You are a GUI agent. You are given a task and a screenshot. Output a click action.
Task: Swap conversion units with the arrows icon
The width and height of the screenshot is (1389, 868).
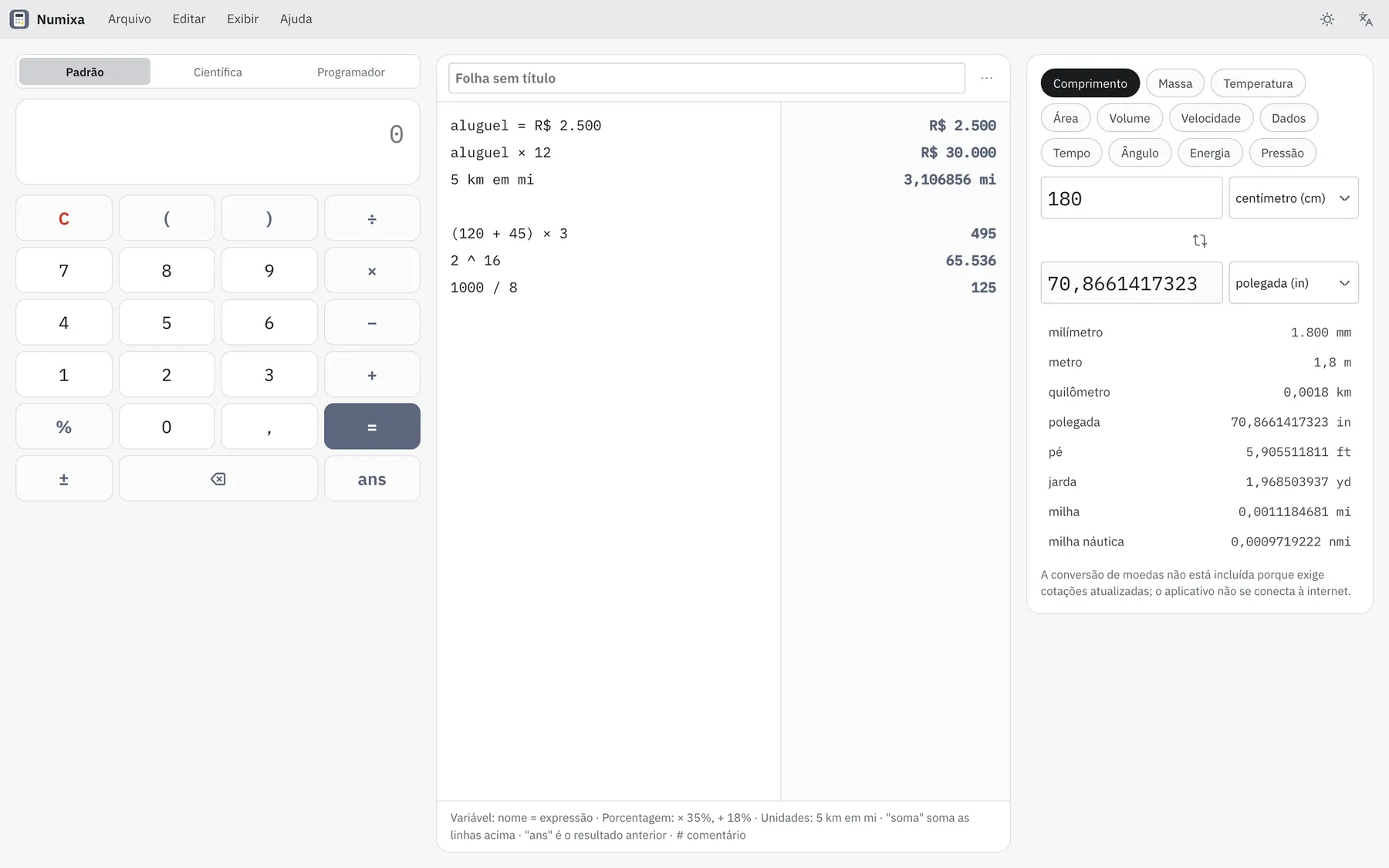(x=1200, y=241)
